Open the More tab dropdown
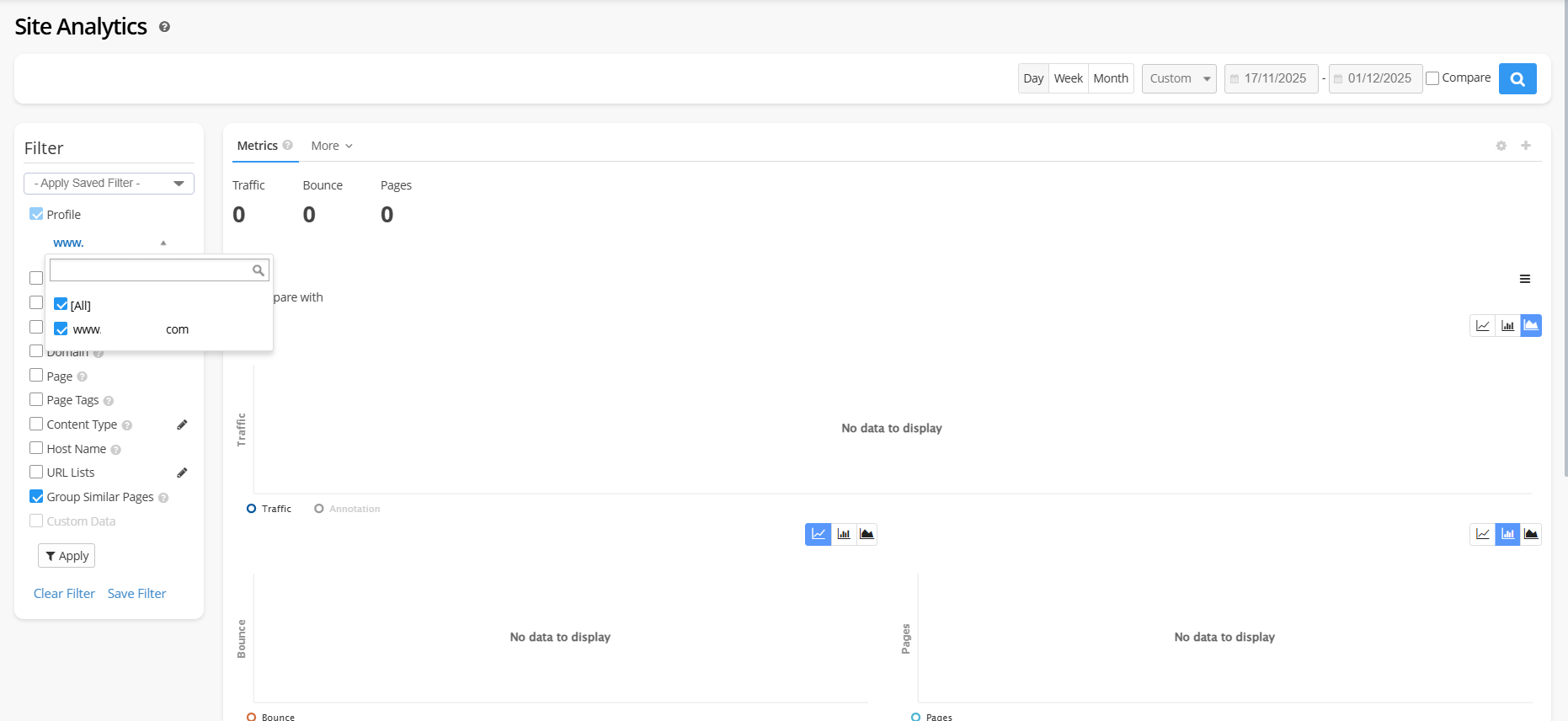Screen dimensions: 1568x721 pyautogui.click(x=331, y=146)
